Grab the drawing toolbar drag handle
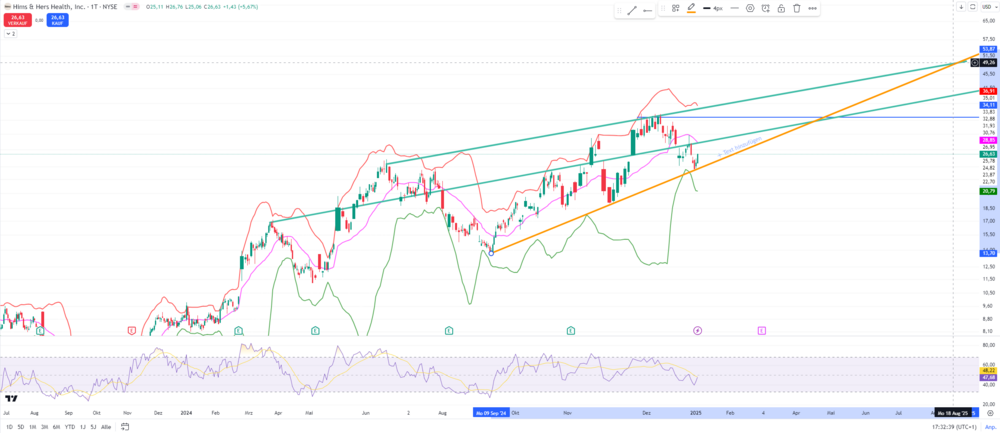The height and width of the screenshot is (433, 1000). [x=663, y=8]
